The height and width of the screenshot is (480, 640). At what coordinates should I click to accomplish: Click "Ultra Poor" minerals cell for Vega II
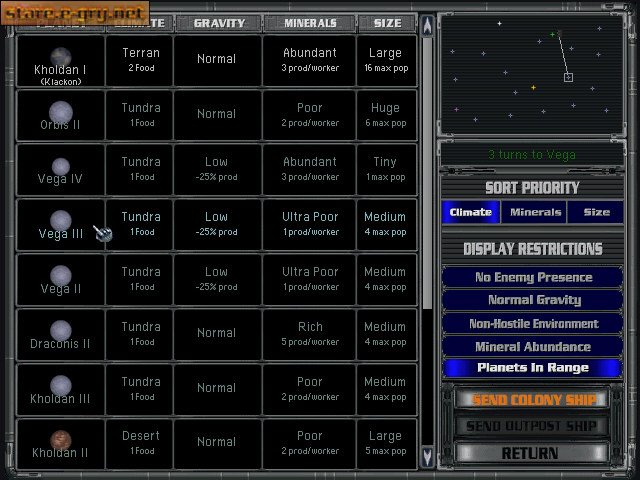point(309,280)
